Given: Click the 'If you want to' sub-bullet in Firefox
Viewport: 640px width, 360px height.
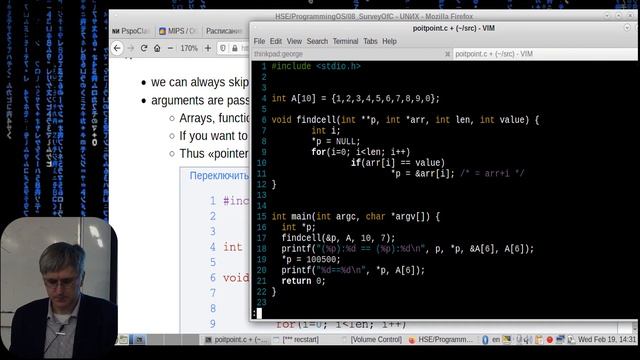Looking at the screenshot, I should (213, 136).
